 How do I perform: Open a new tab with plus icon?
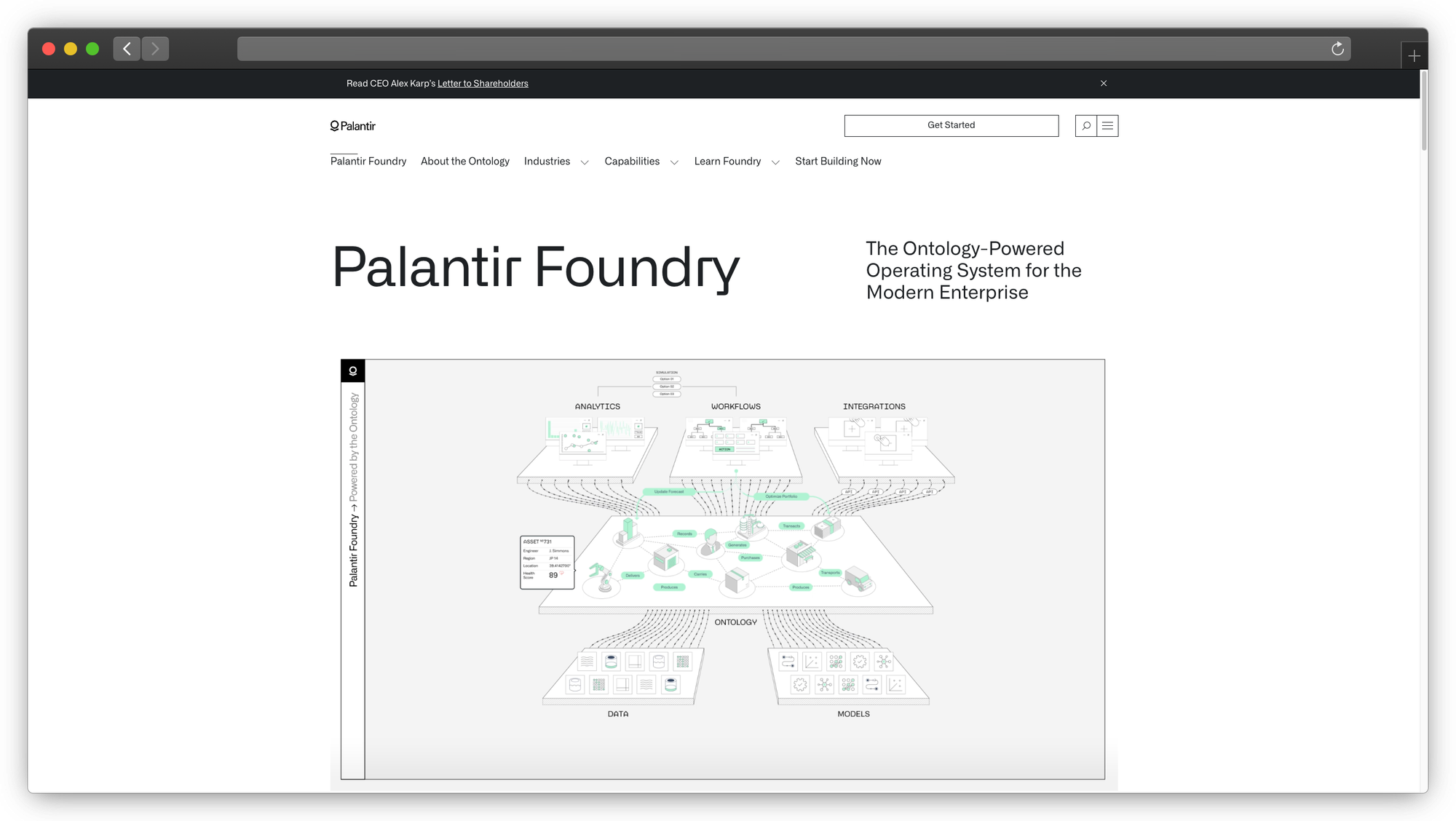(x=1414, y=56)
